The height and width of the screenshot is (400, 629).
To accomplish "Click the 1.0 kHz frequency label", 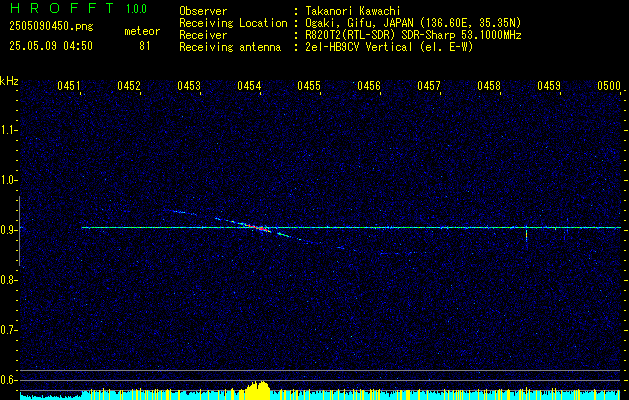I will (8, 180).
